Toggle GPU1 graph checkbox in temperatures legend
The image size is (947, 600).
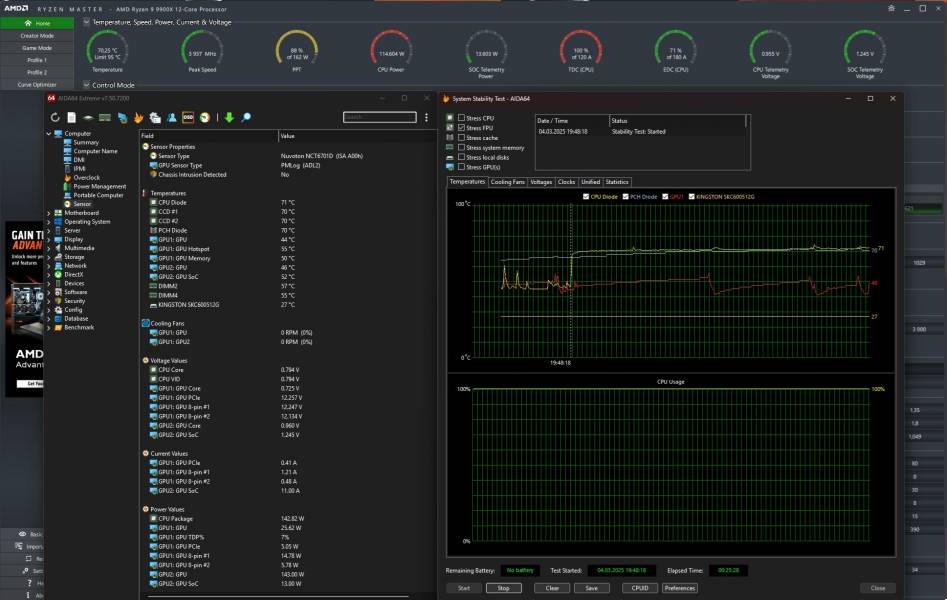pos(666,196)
